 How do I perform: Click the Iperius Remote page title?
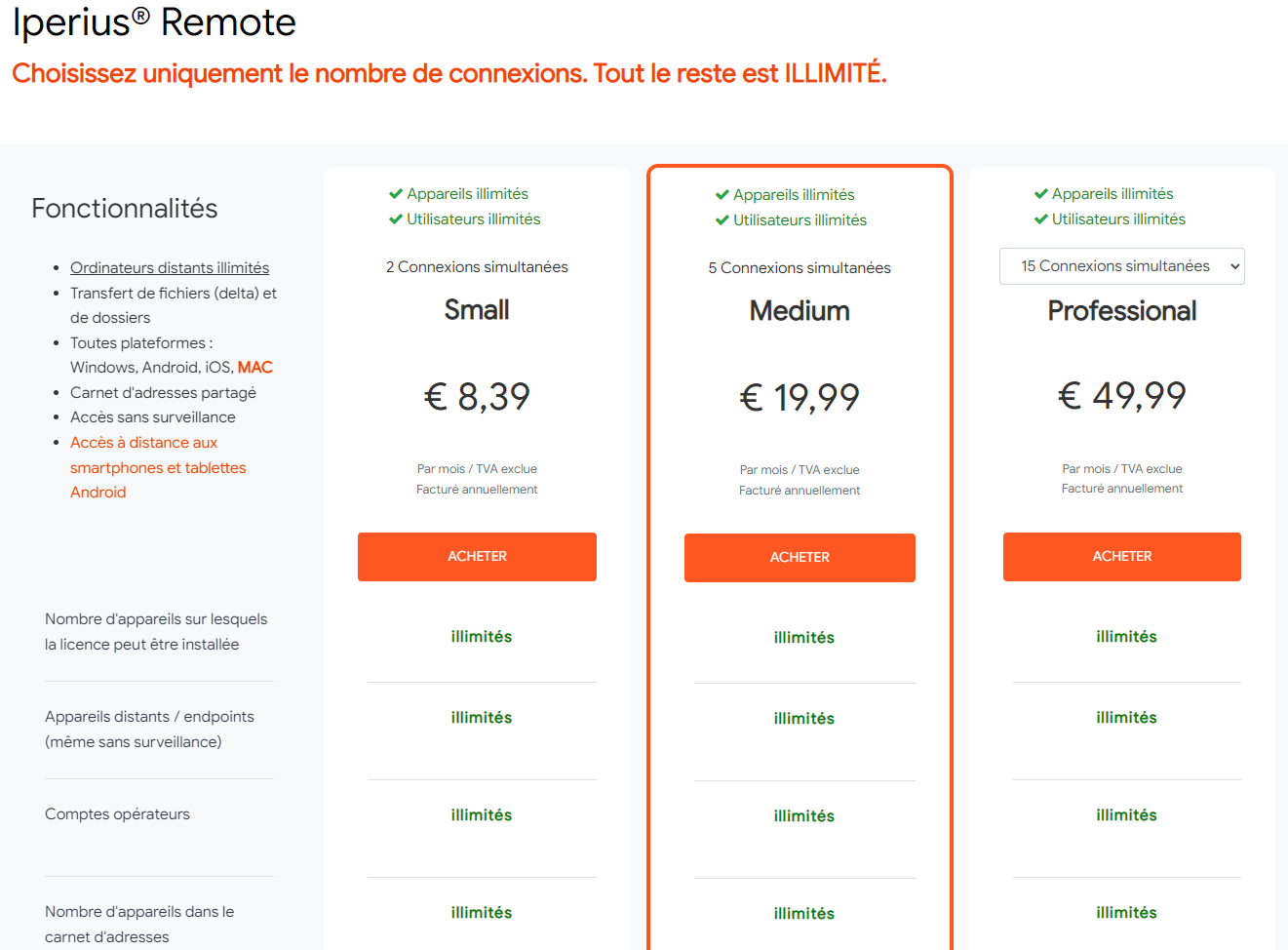pyautogui.click(x=154, y=21)
